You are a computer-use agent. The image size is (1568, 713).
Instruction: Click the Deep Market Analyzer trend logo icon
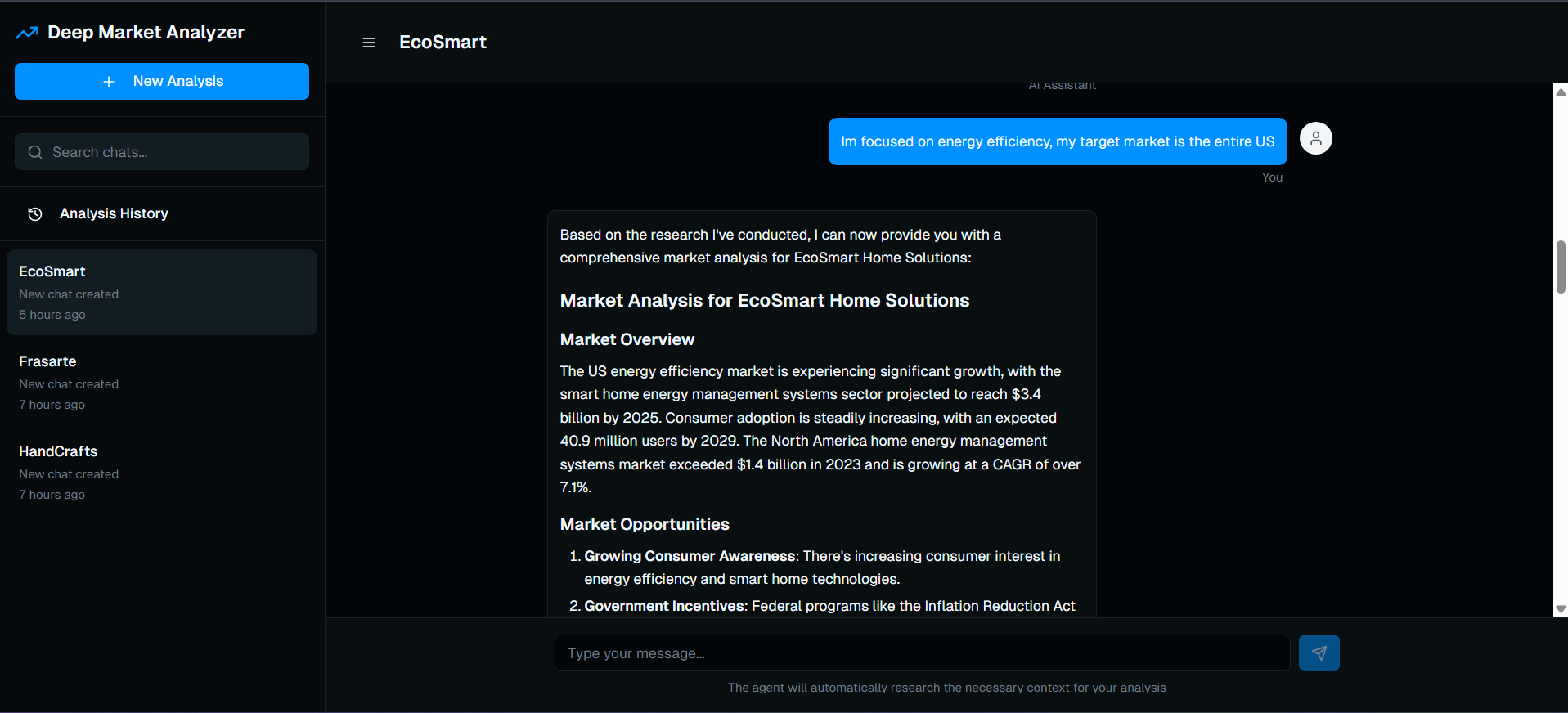27,33
